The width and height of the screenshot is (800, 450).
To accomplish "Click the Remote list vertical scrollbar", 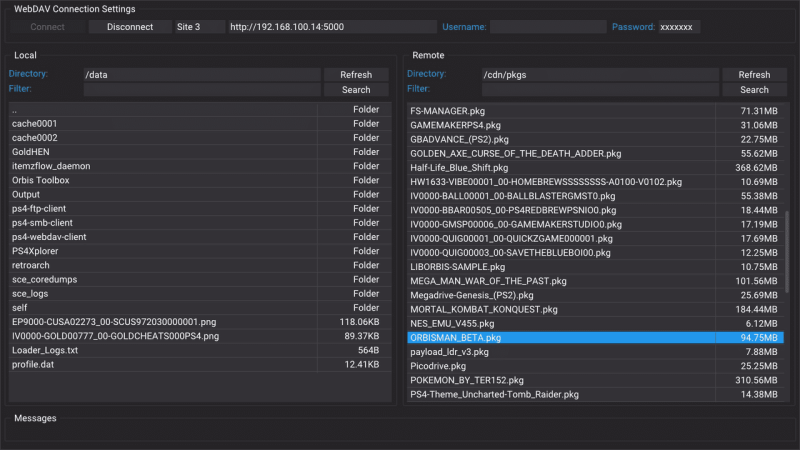I will click(x=787, y=252).
